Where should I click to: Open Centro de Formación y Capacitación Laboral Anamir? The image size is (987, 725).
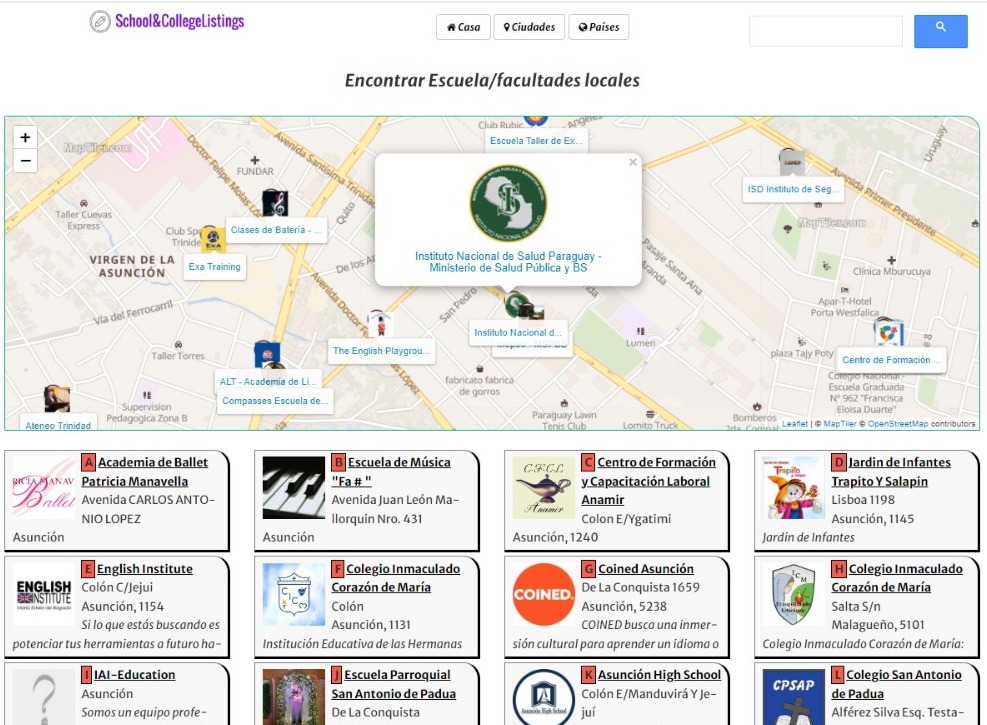[649, 481]
